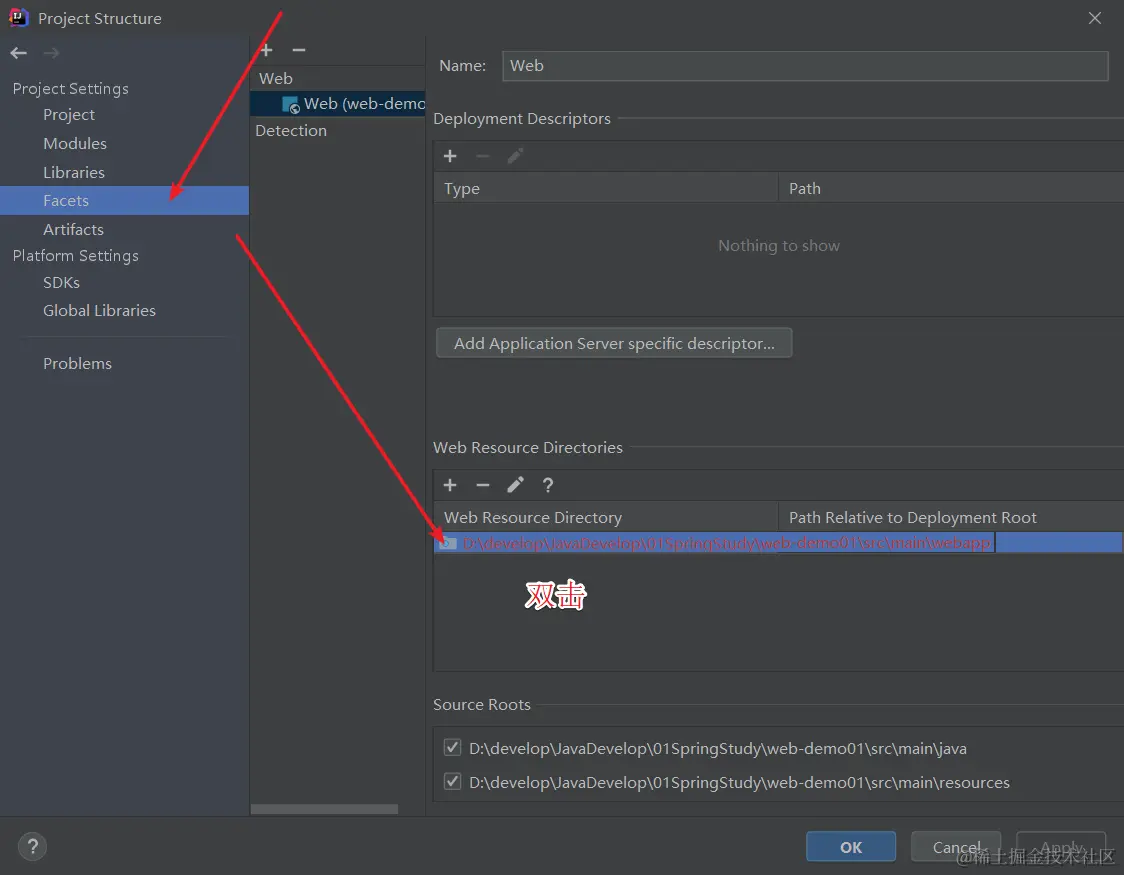Image resolution: width=1124 pixels, height=875 pixels.
Task: Click the Web Resource Directory column header
Action: [x=606, y=517]
